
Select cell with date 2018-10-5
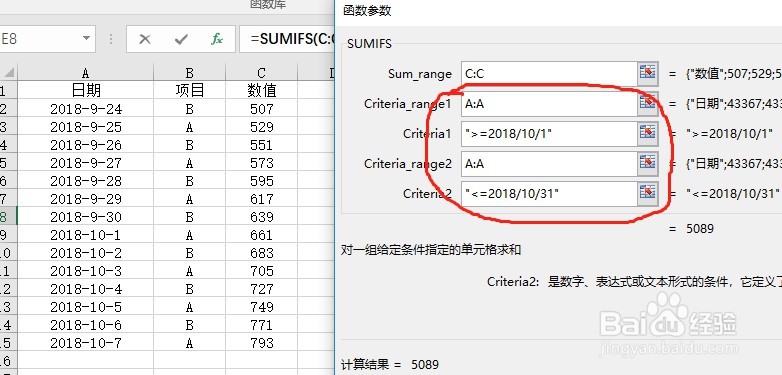[86, 306]
